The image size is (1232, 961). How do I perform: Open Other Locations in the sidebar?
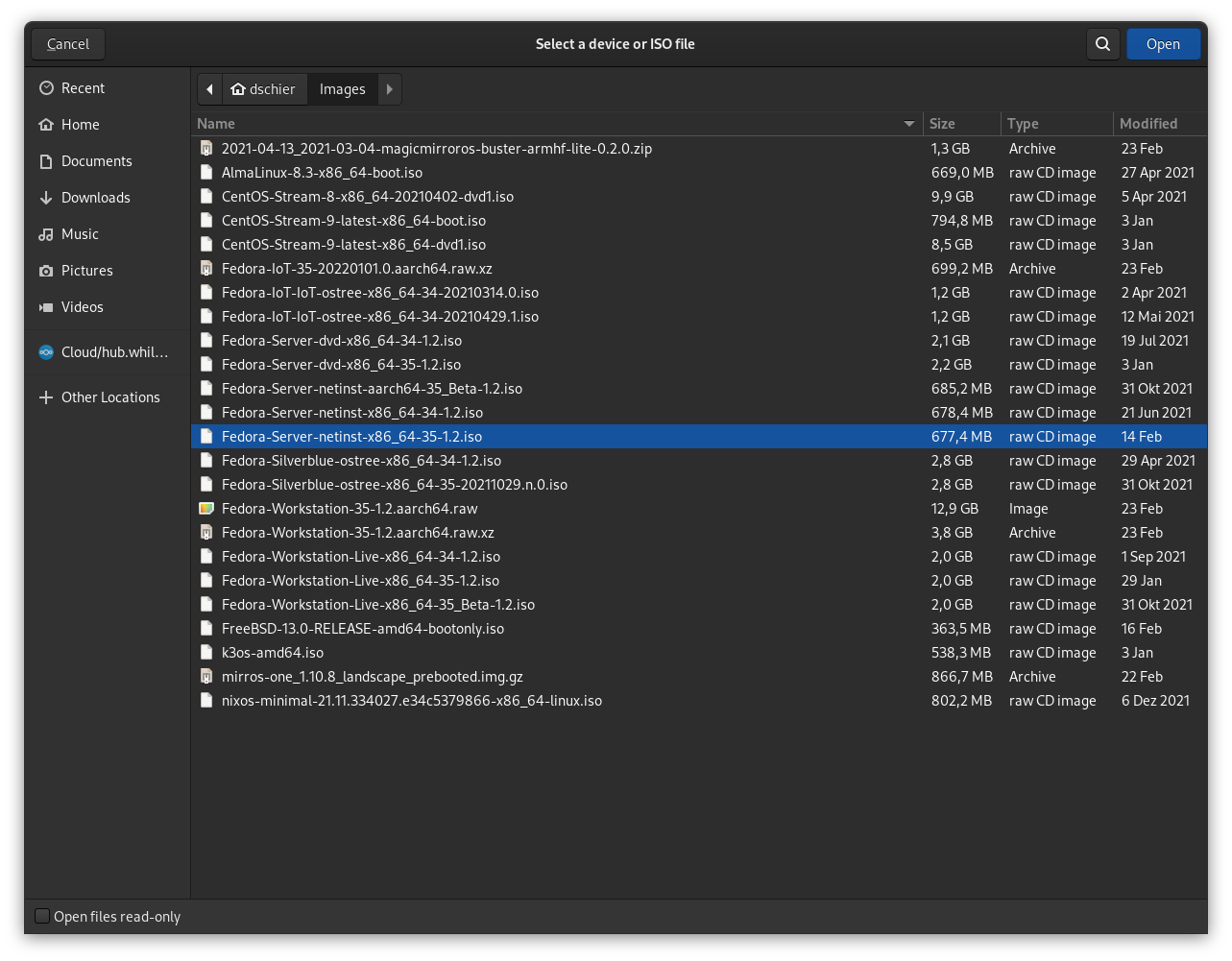(x=107, y=397)
